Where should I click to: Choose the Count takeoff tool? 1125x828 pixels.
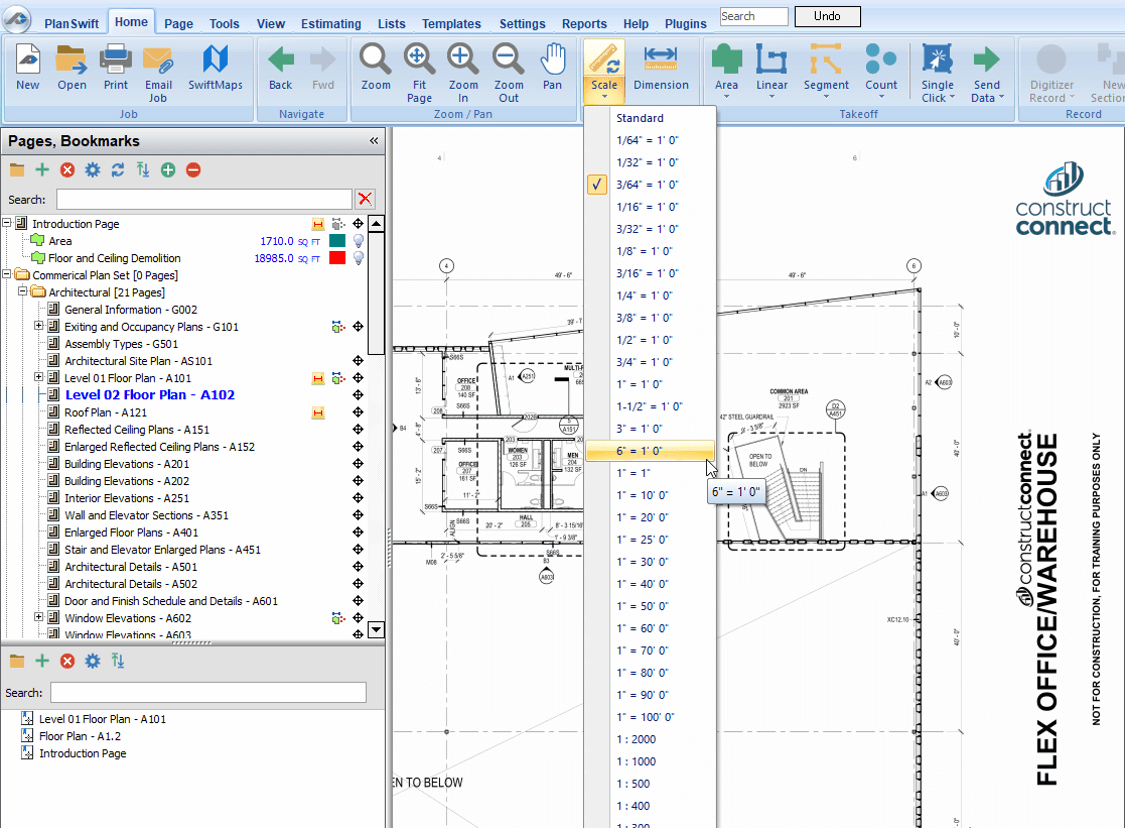[x=881, y=60]
